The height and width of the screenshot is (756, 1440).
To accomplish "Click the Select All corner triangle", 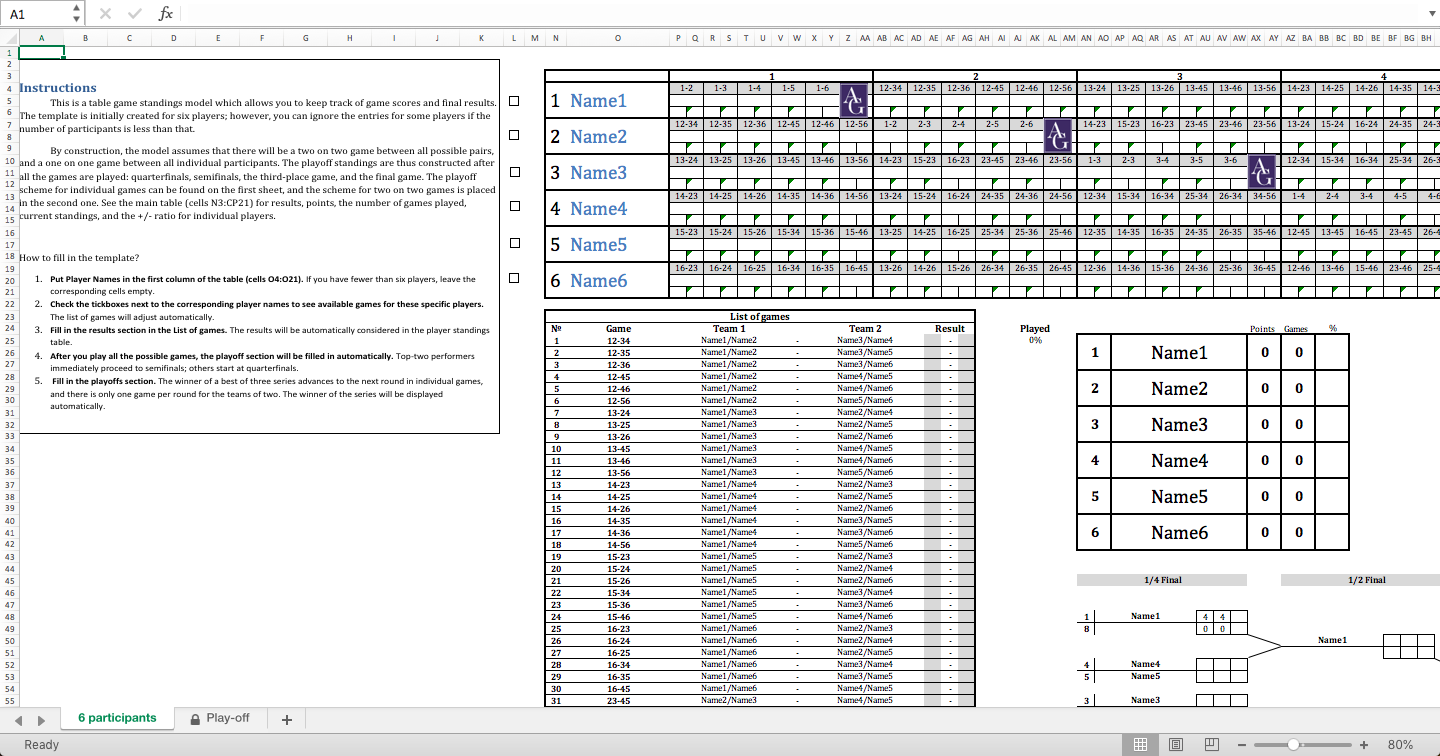I will (x=9, y=38).
